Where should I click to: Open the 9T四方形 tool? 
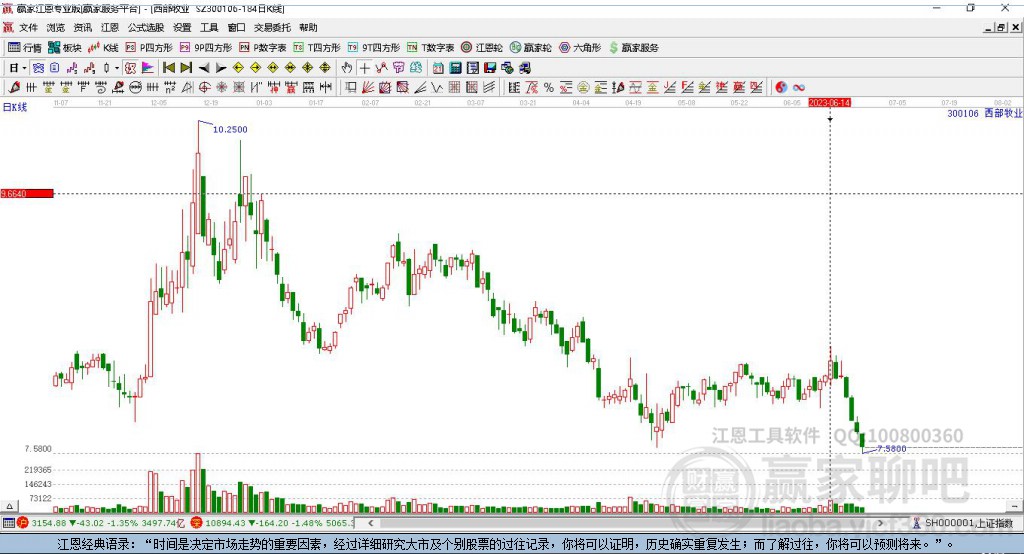[374, 48]
